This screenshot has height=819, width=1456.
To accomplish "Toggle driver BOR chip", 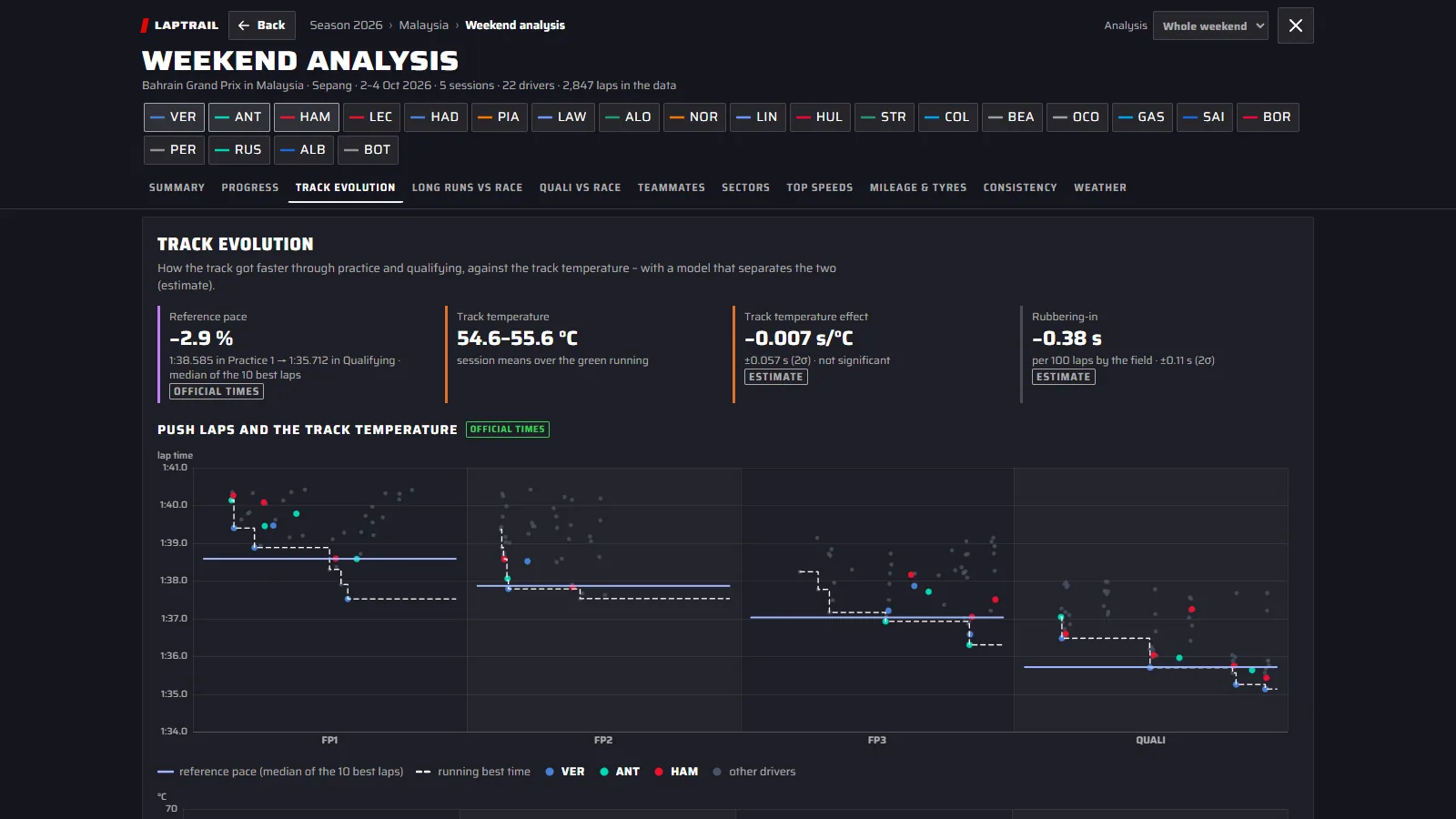I will click(1268, 117).
